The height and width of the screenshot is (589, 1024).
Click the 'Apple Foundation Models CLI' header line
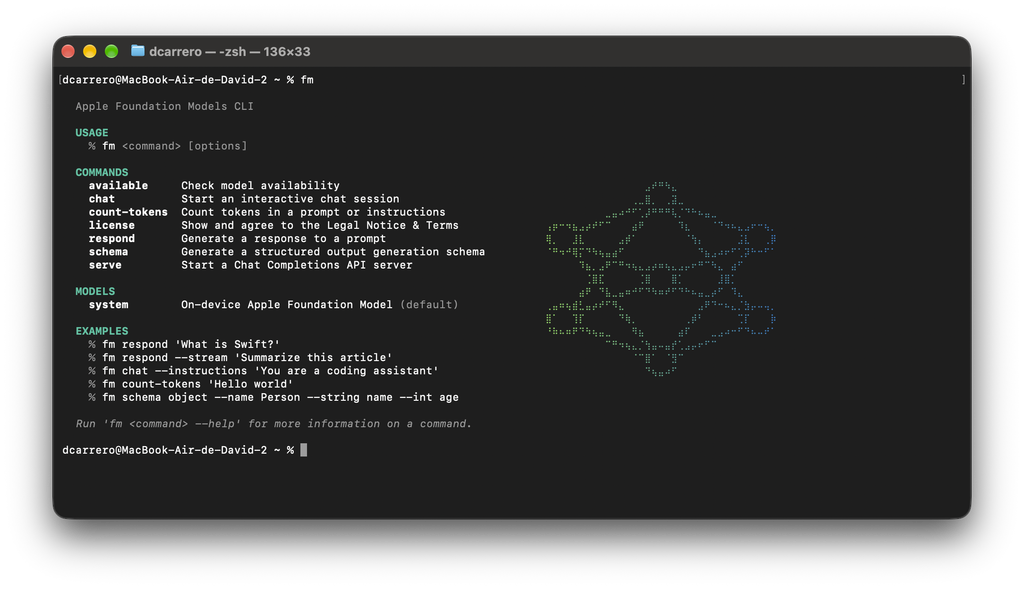click(165, 106)
